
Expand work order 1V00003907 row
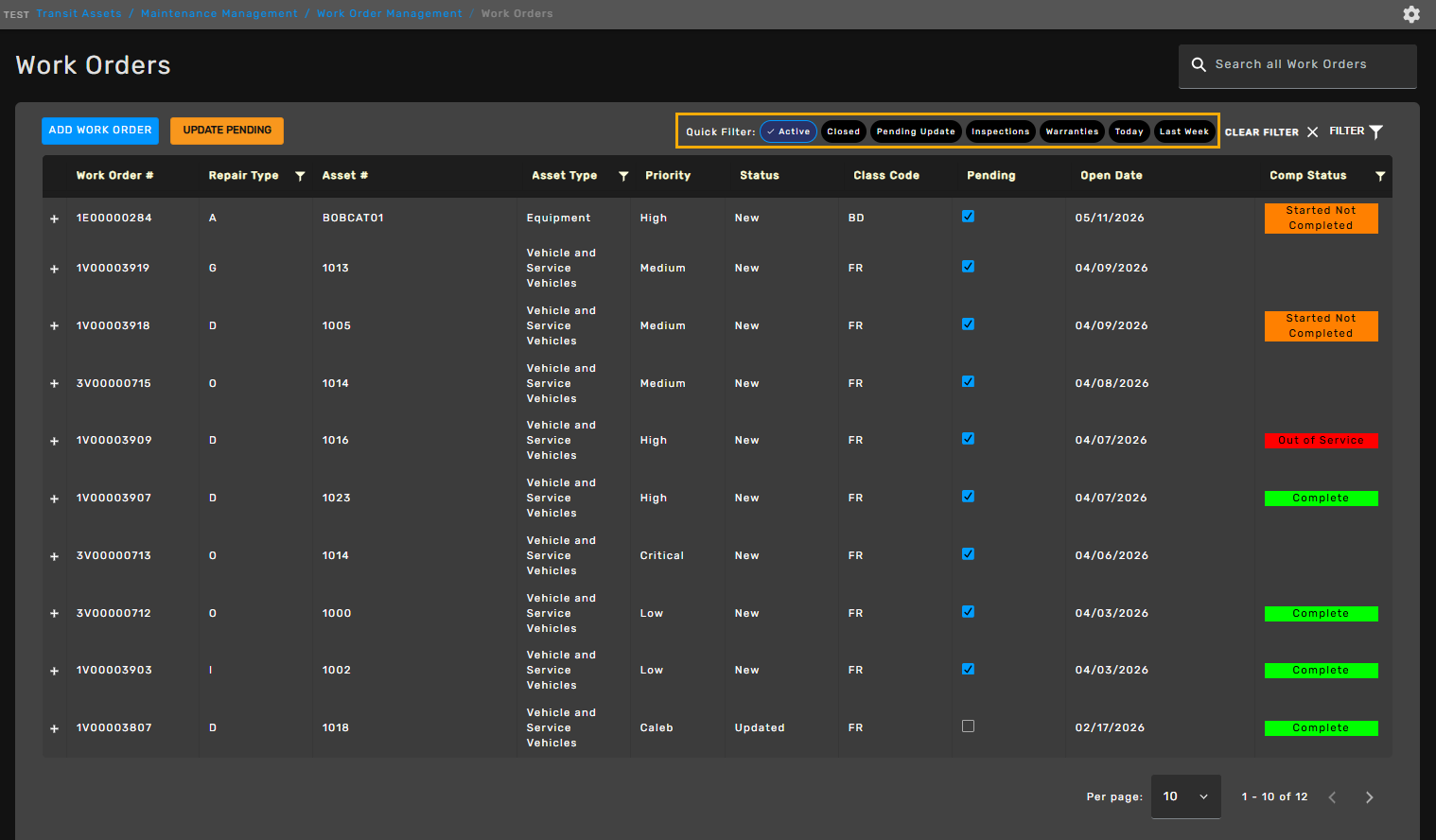tap(54, 499)
